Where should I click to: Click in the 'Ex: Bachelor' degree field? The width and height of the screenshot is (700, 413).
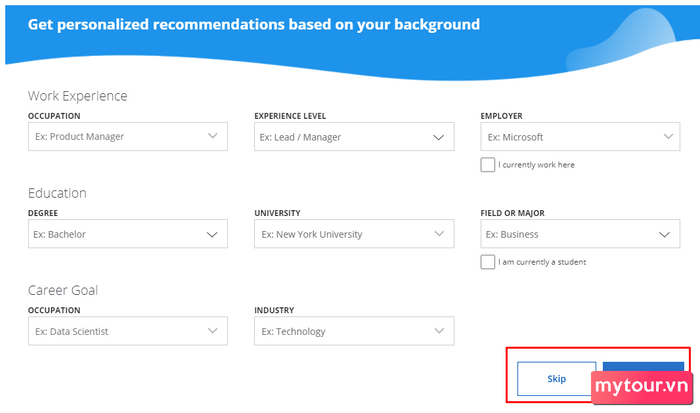pyautogui.click(x=128, y=234)
